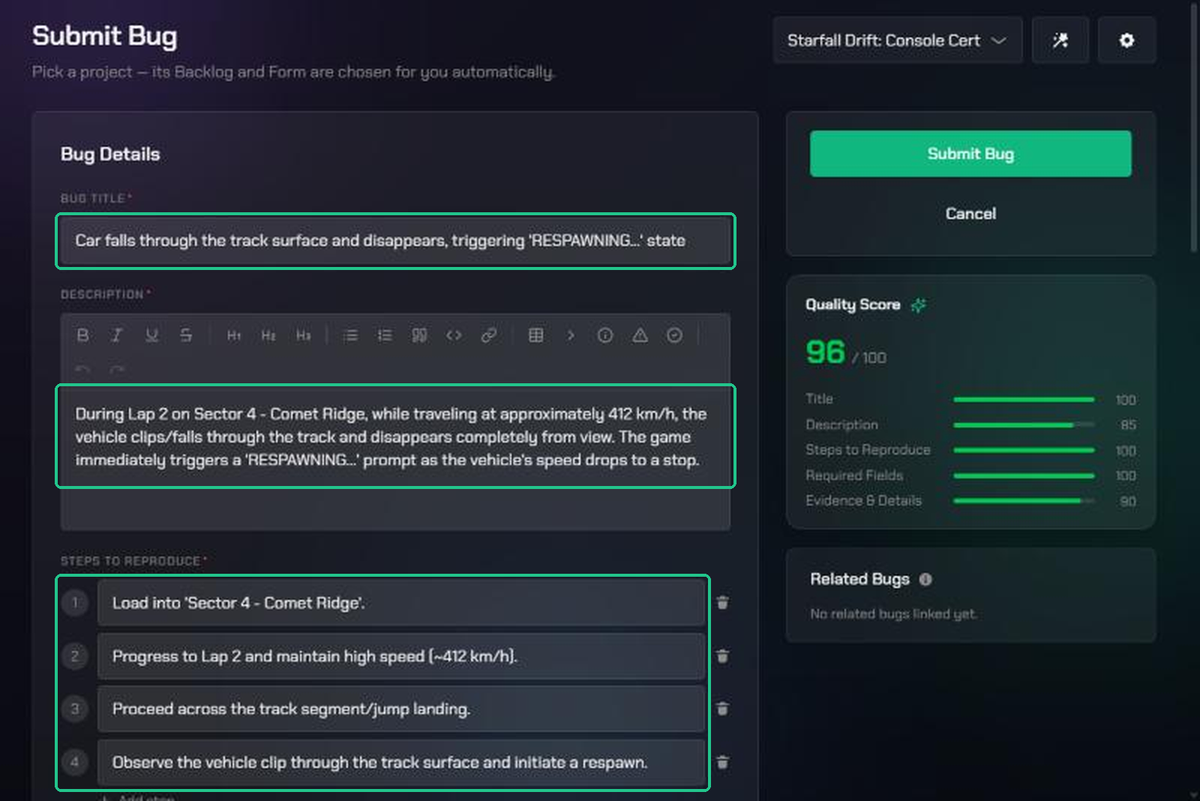Click the 'STEPS TO REPRODUCE' field label
Screen dimensions: 1200x801
[x=133, y=561]
